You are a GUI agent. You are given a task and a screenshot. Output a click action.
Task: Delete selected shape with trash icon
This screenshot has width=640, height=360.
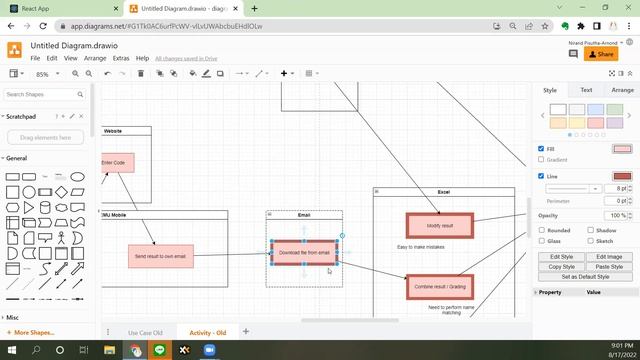tap(141, 73)
